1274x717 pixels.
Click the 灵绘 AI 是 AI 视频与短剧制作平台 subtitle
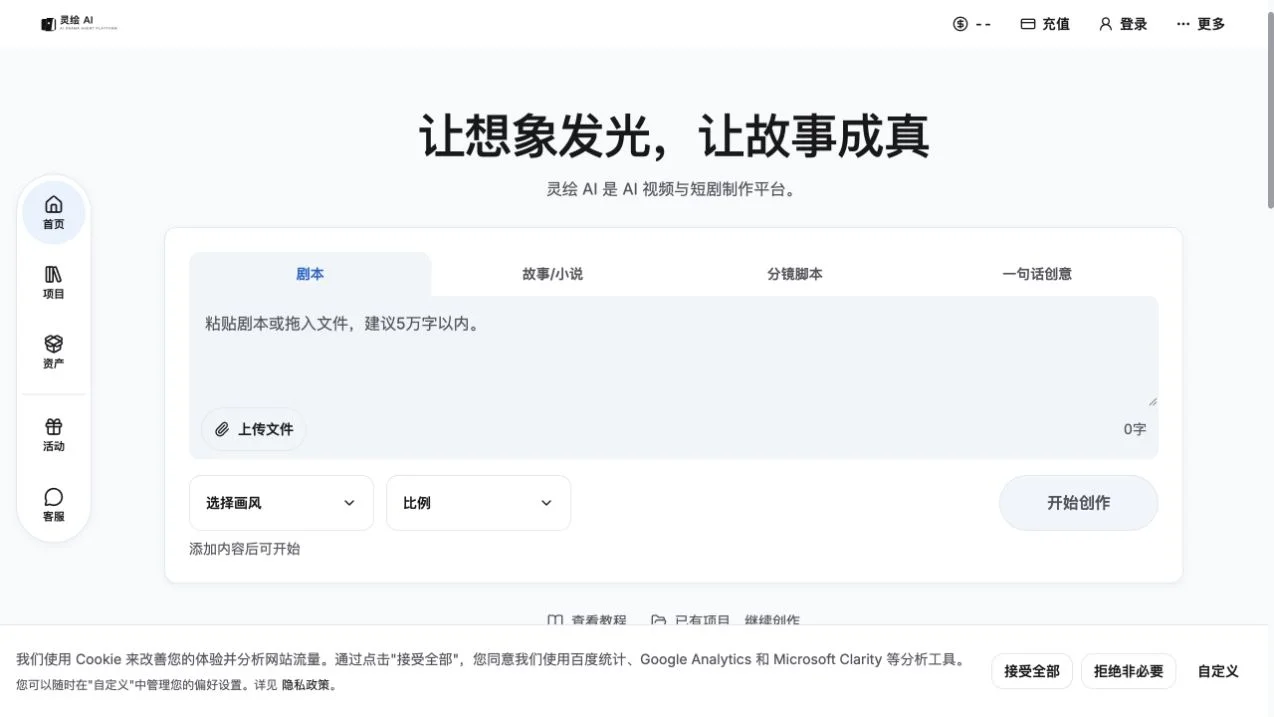pos(674,189)
